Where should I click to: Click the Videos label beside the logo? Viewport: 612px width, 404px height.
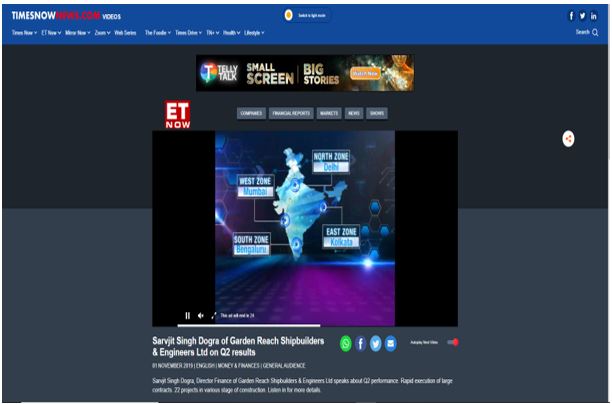[x=112, y=16]
